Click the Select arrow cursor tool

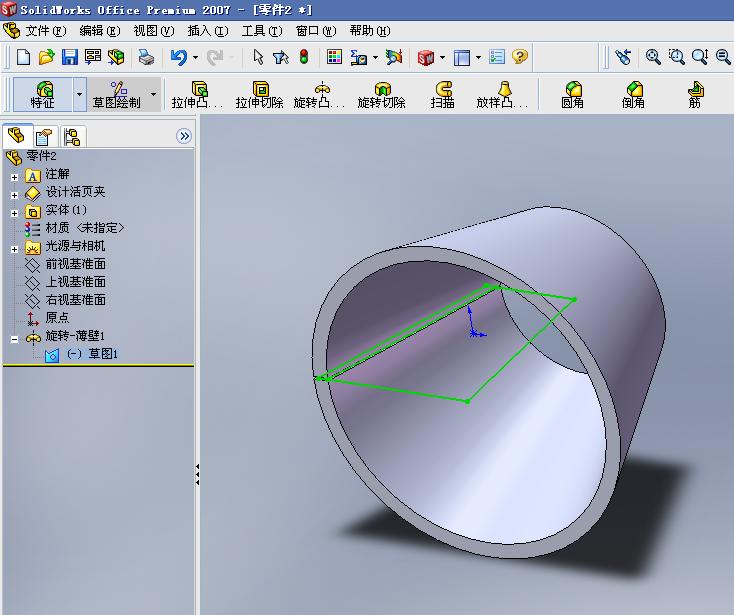coord(258,57)
